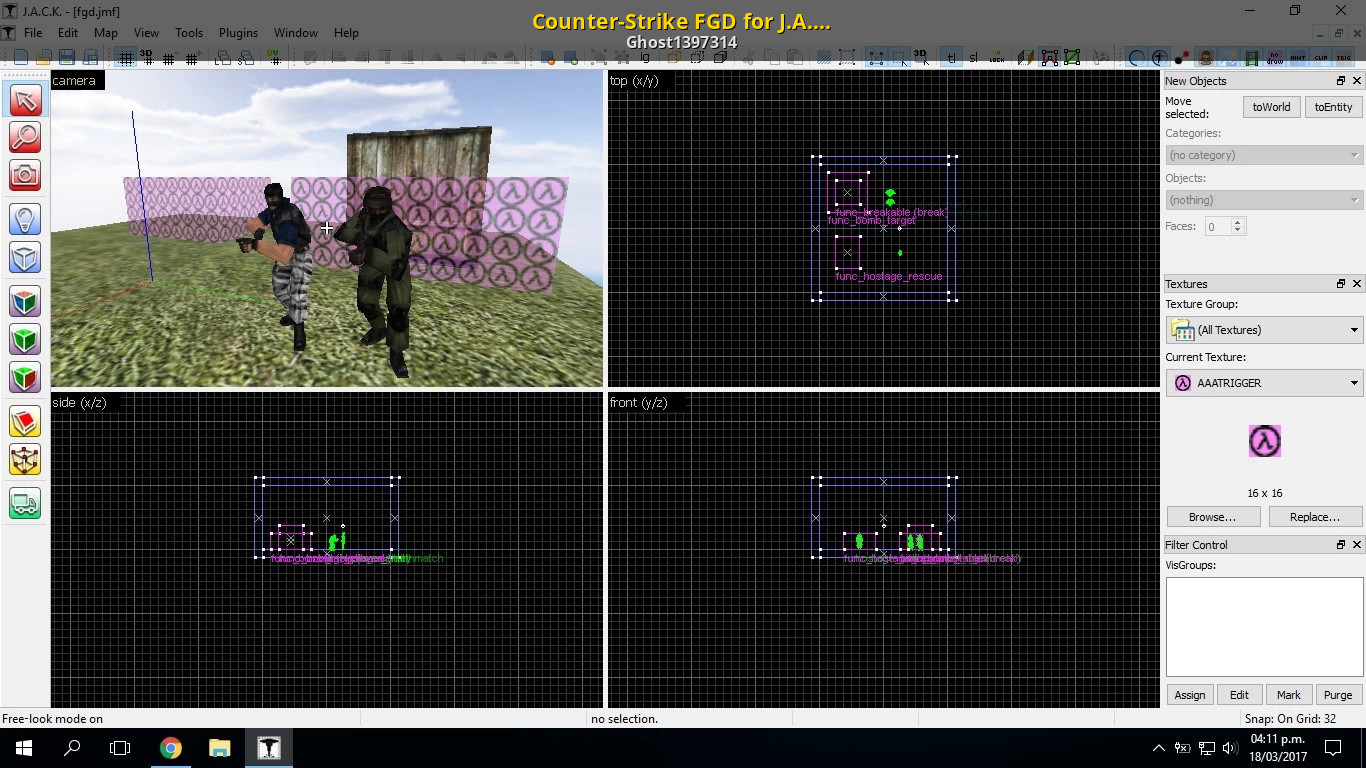Image resolution: width=1366 pixels, height=768 pixels.
Task: Toggle scale lock (sl)
Action: pos(973,58)
